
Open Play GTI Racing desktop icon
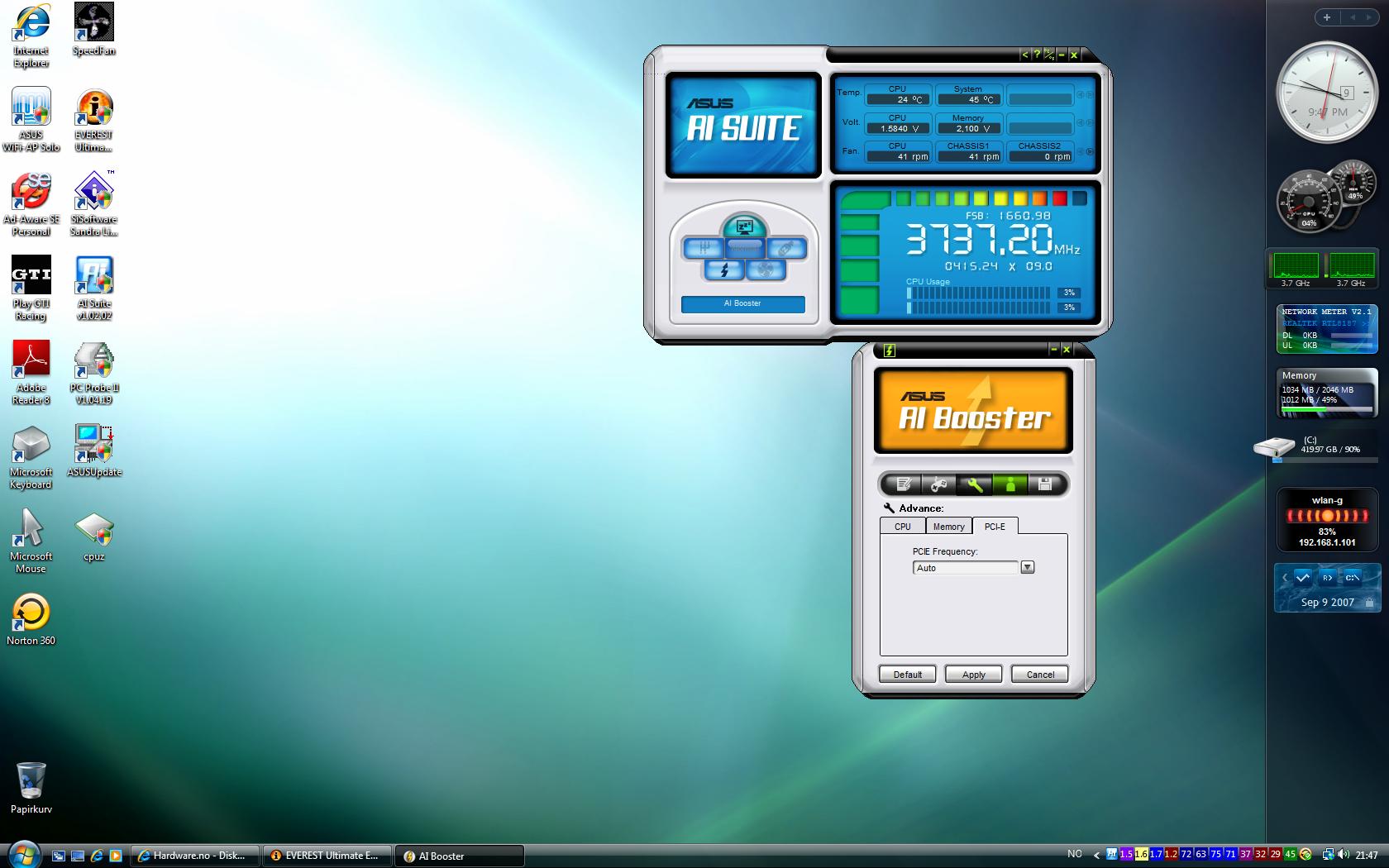tap(31, 289)
